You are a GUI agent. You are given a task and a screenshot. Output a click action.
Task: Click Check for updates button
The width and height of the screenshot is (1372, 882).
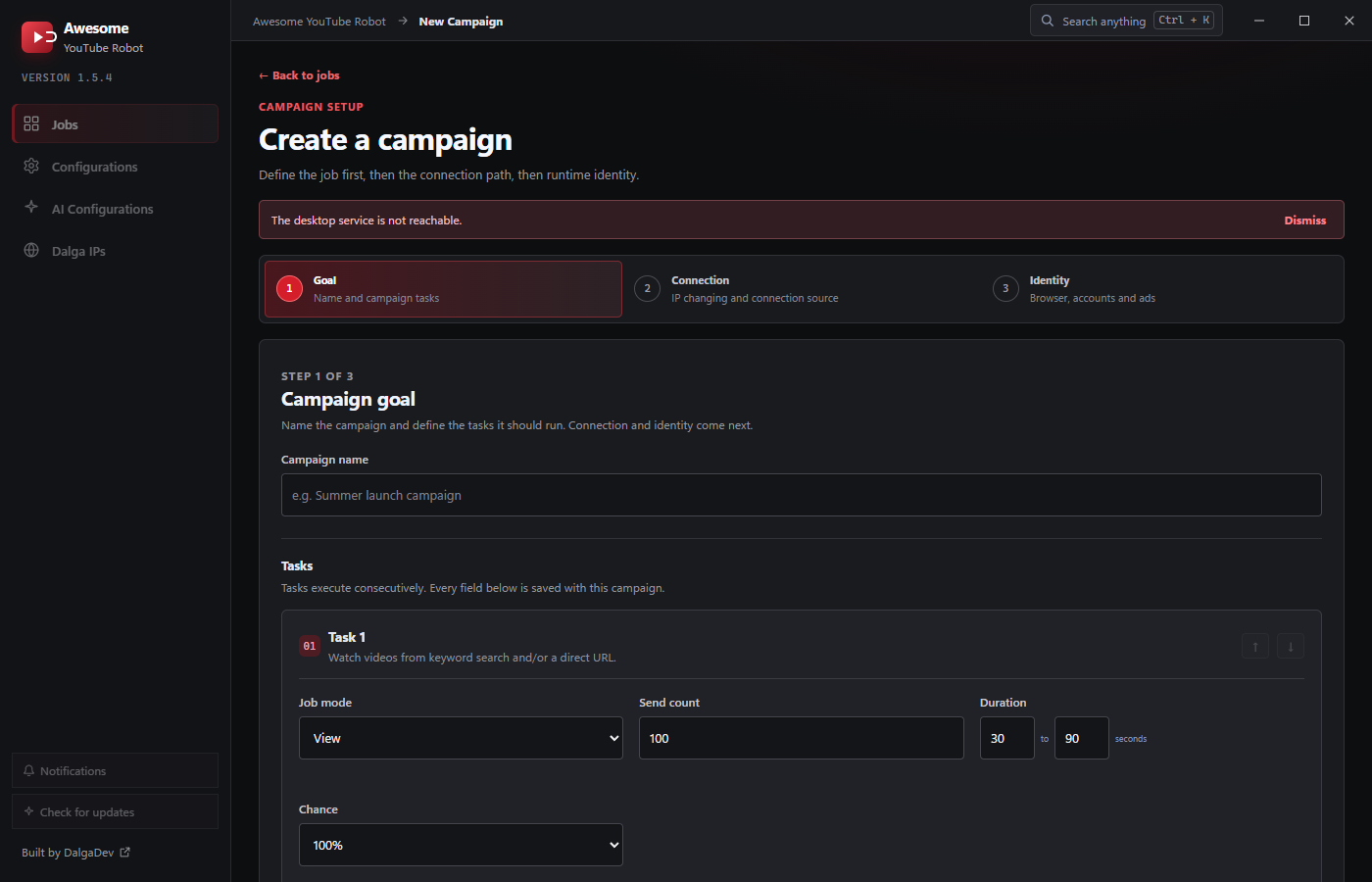pos(115,811)
